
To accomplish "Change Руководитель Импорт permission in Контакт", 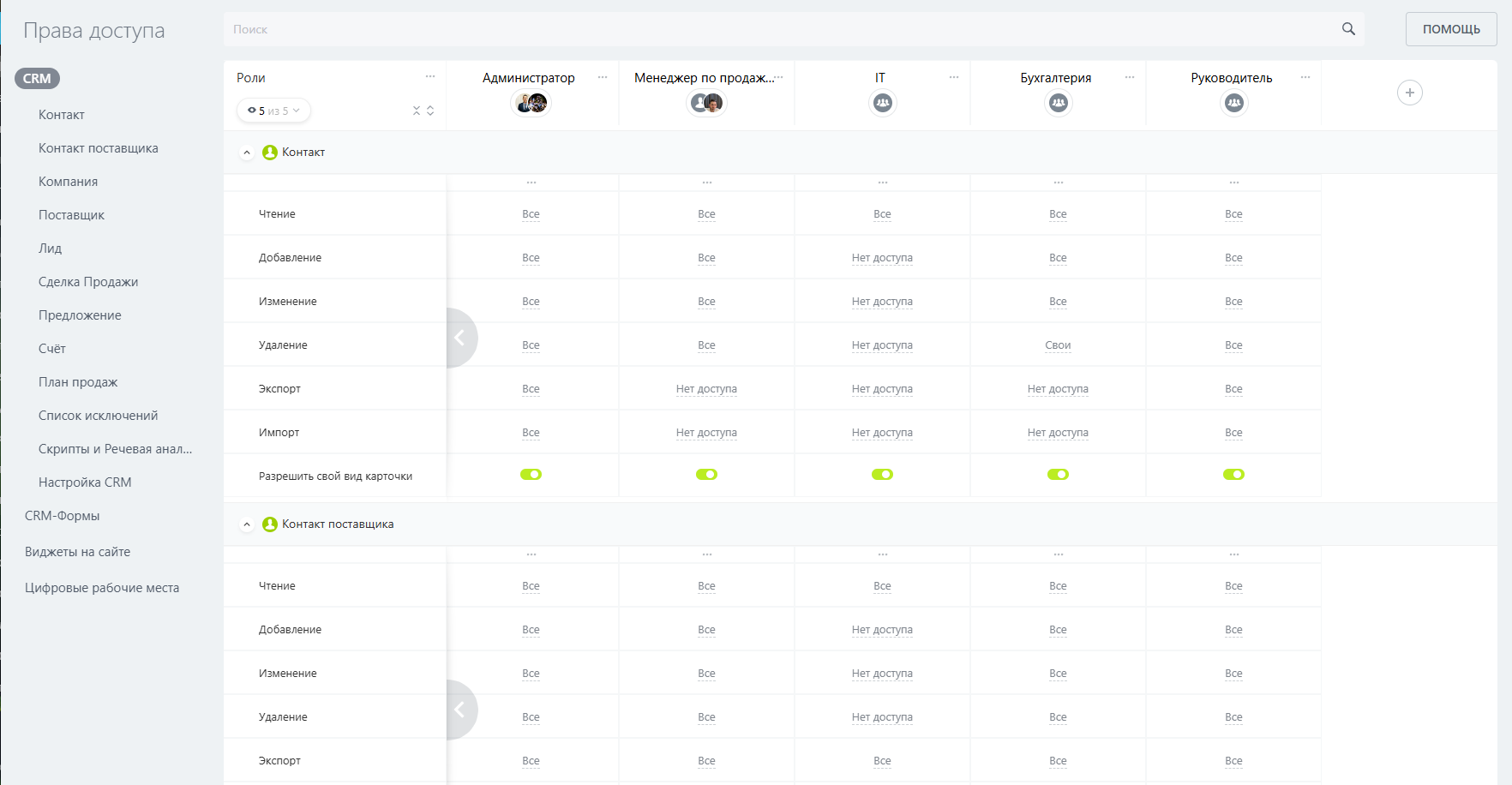I will 1233,433.
